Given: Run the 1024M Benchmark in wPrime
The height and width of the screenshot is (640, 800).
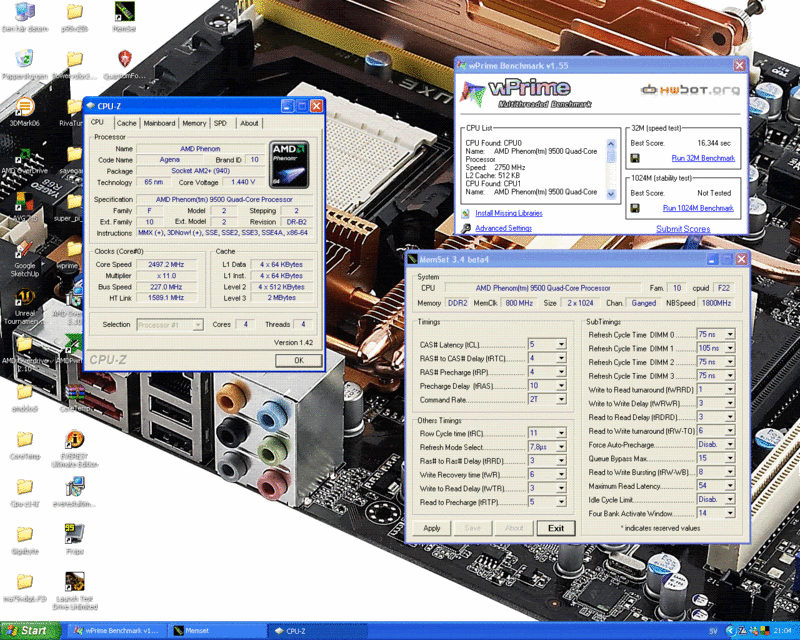Looking at the screenshot, I should 698,208.
